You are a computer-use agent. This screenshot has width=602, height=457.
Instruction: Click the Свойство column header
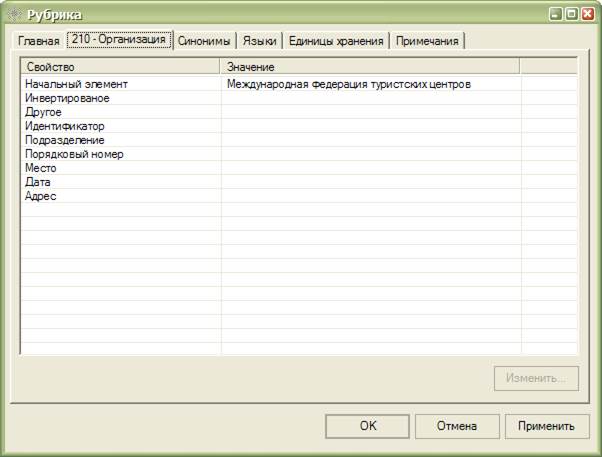tap(120, 66)
